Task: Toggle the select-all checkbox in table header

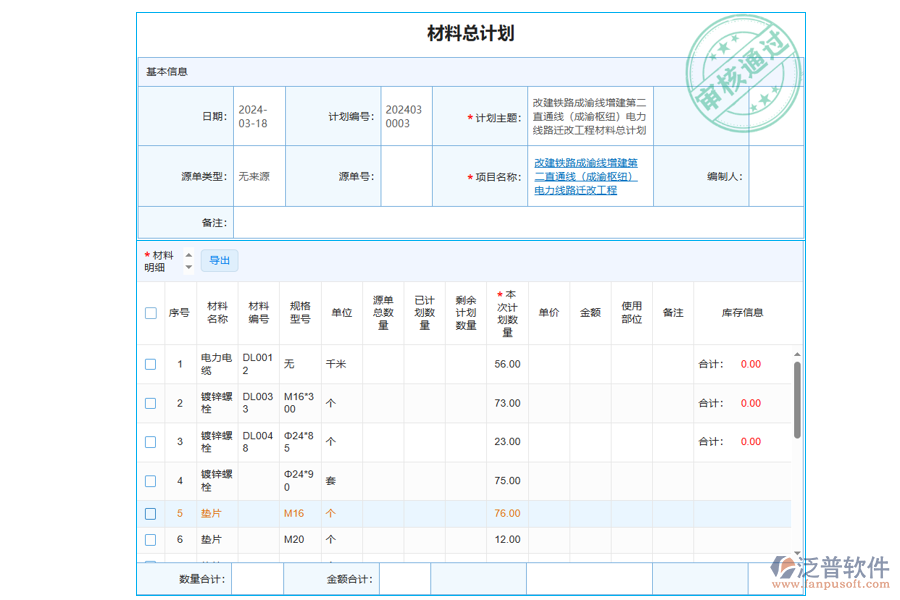Action: tap(151, 311)
